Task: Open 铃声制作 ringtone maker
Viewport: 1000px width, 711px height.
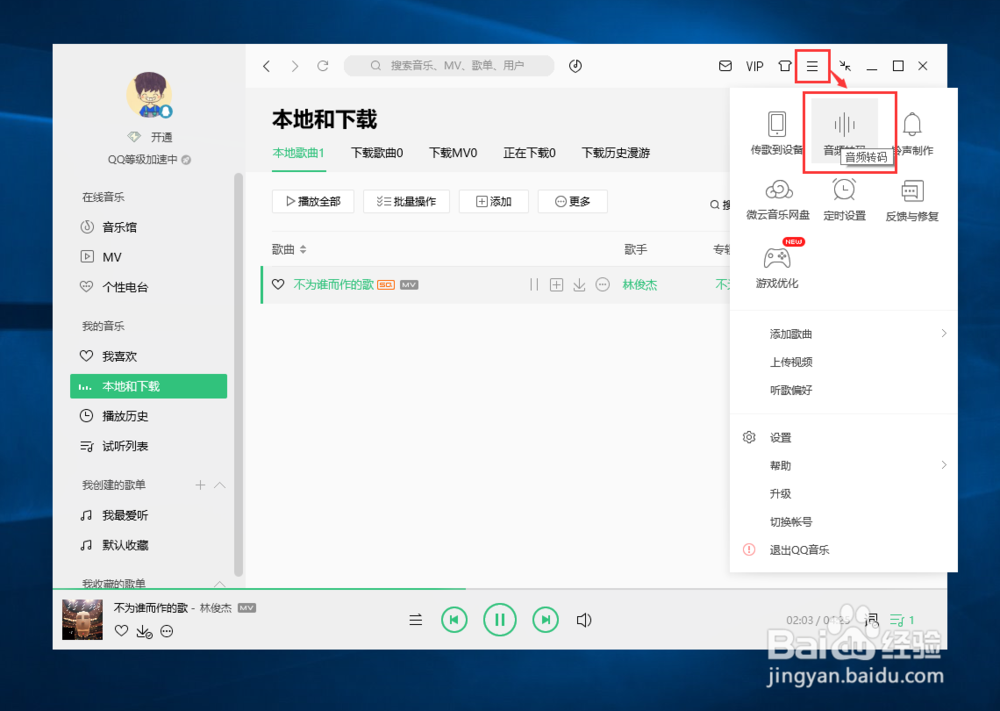Action: tap(912, 132)
